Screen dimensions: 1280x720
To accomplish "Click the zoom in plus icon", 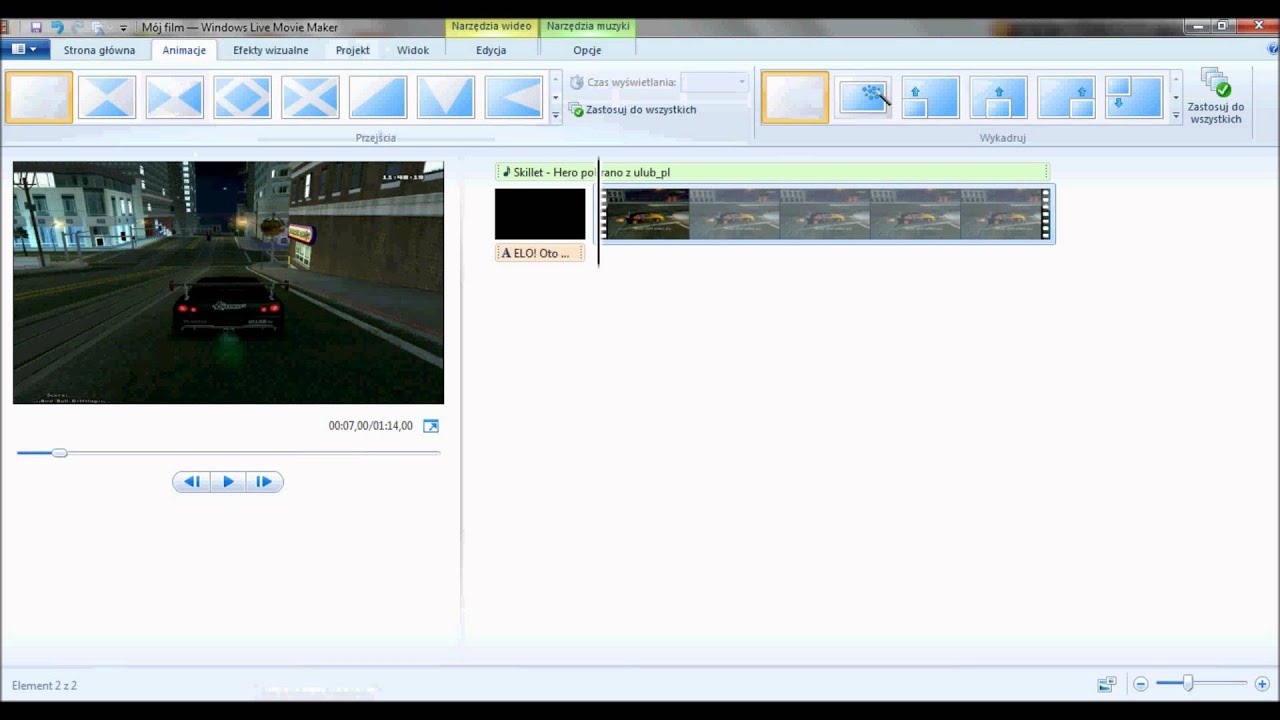I will click(1262, 684).
